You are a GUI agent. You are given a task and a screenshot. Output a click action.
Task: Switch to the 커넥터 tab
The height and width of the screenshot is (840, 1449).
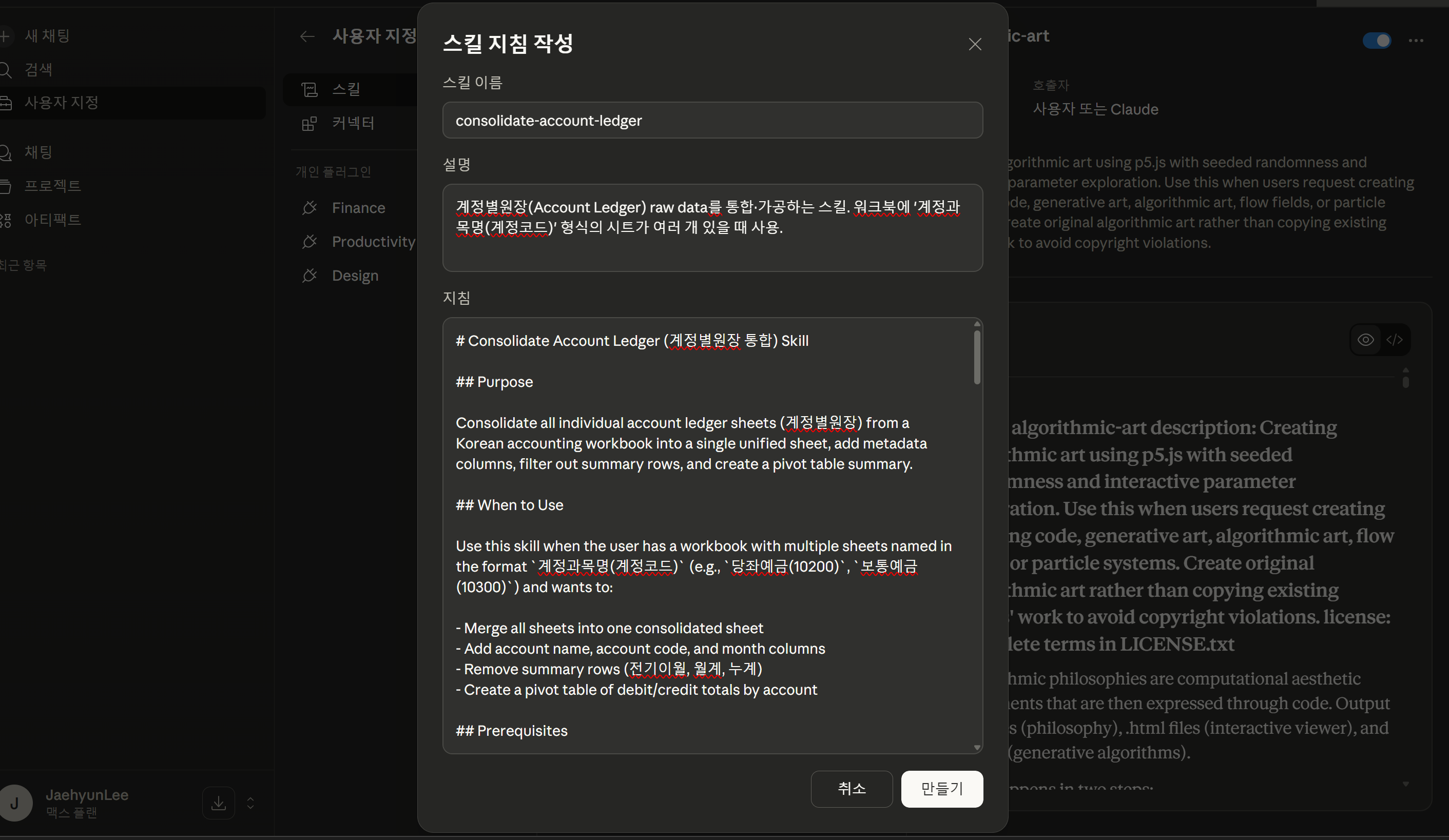point(353,123)
